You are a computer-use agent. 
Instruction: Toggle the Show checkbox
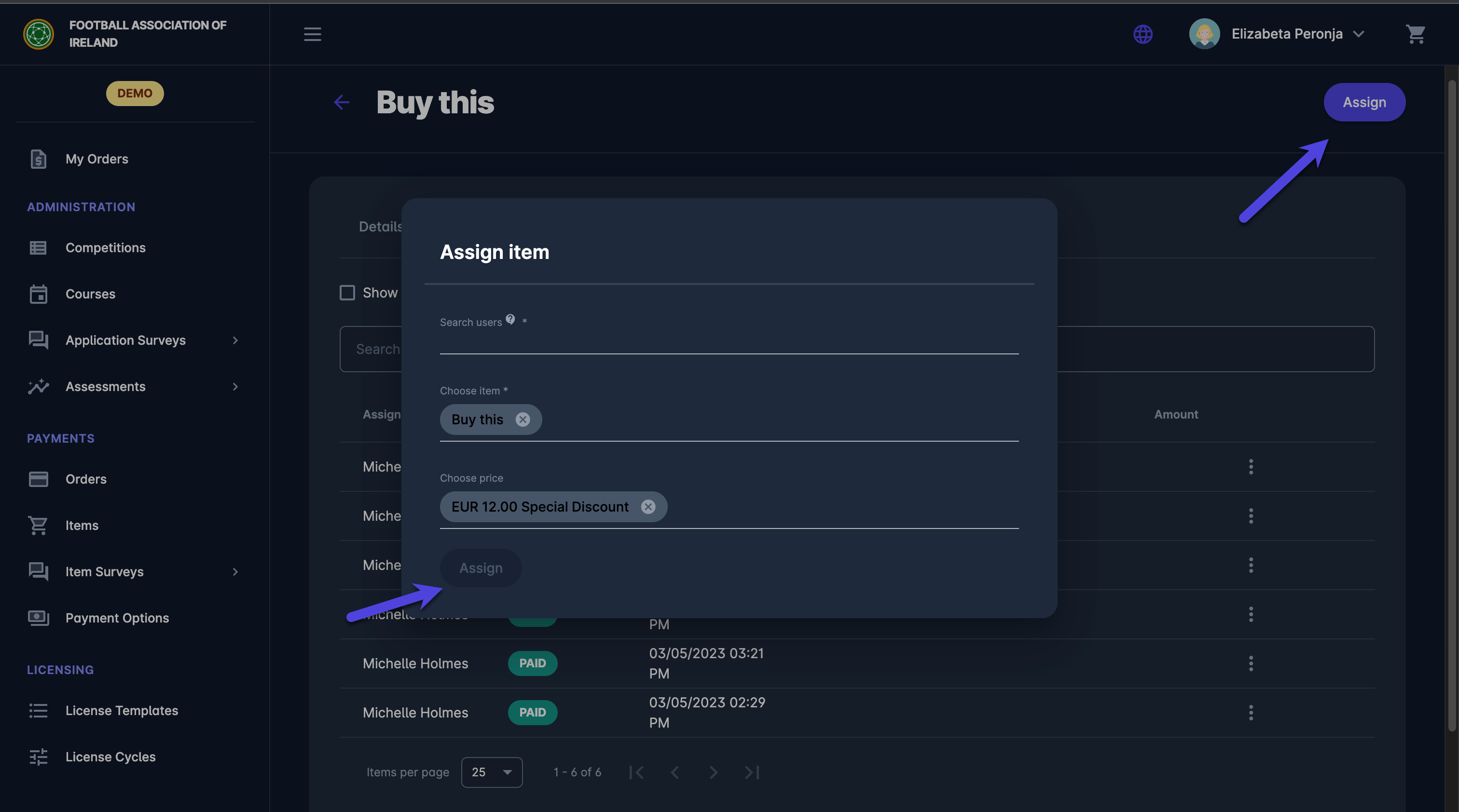347,293
